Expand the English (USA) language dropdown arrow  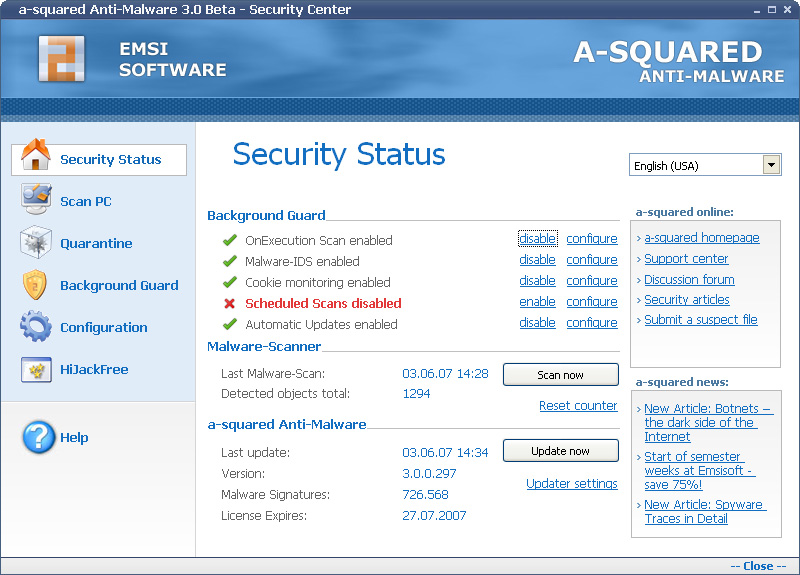pyautogui.click(x=771, y=165)
